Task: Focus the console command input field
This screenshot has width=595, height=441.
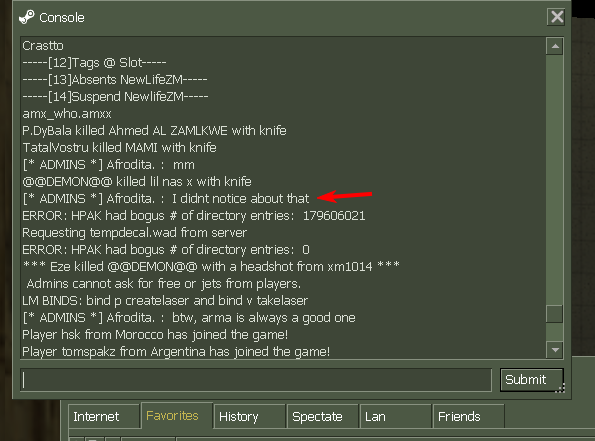Action: 256,380
